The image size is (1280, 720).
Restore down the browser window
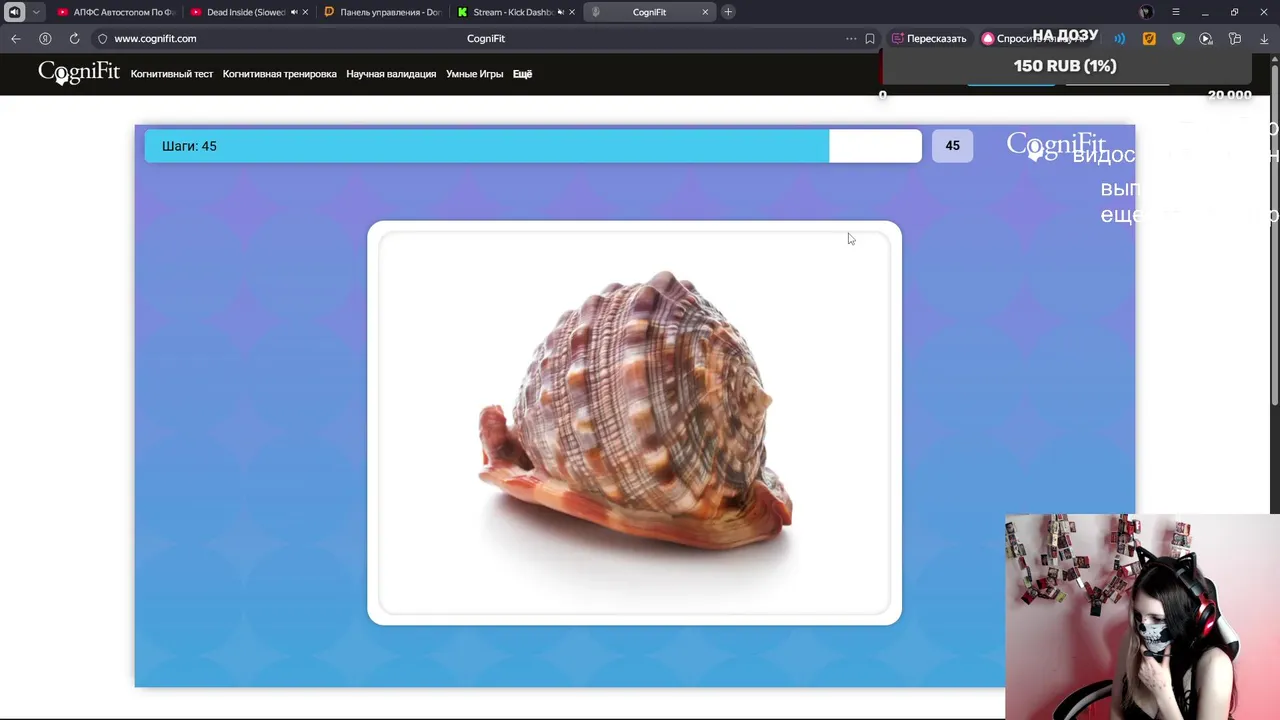1234,12
